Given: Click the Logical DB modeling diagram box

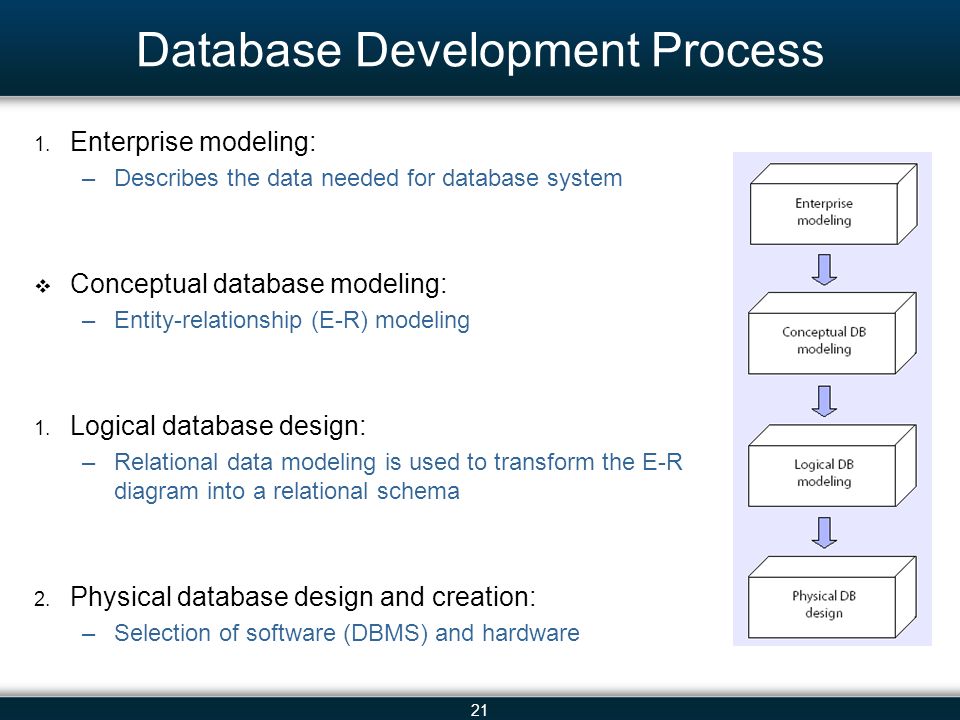Looking at the screenshot, I should [832, 465].
